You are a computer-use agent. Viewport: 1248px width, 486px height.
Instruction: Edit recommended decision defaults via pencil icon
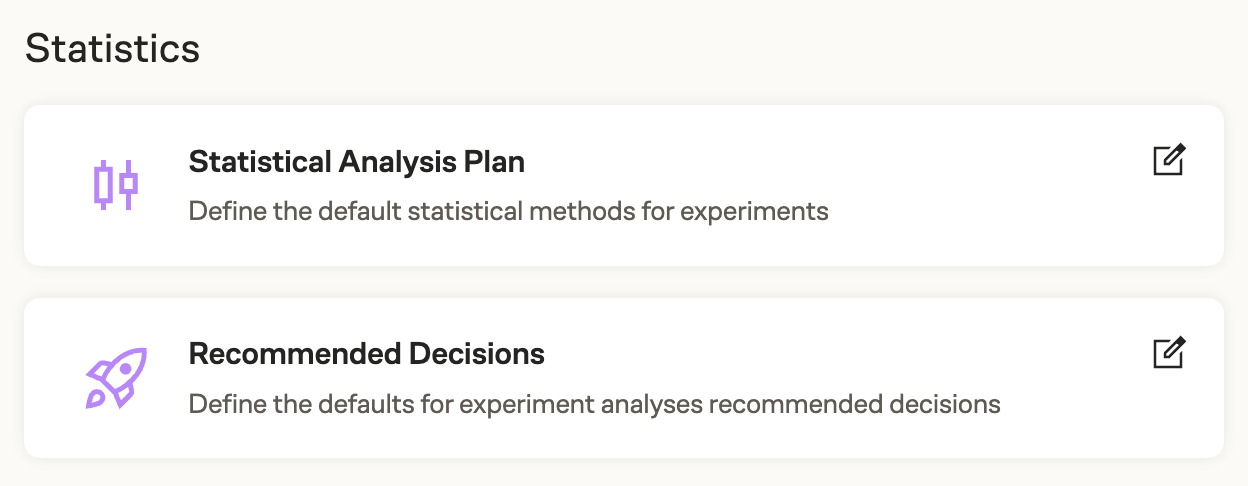(x=1168, y=353)
